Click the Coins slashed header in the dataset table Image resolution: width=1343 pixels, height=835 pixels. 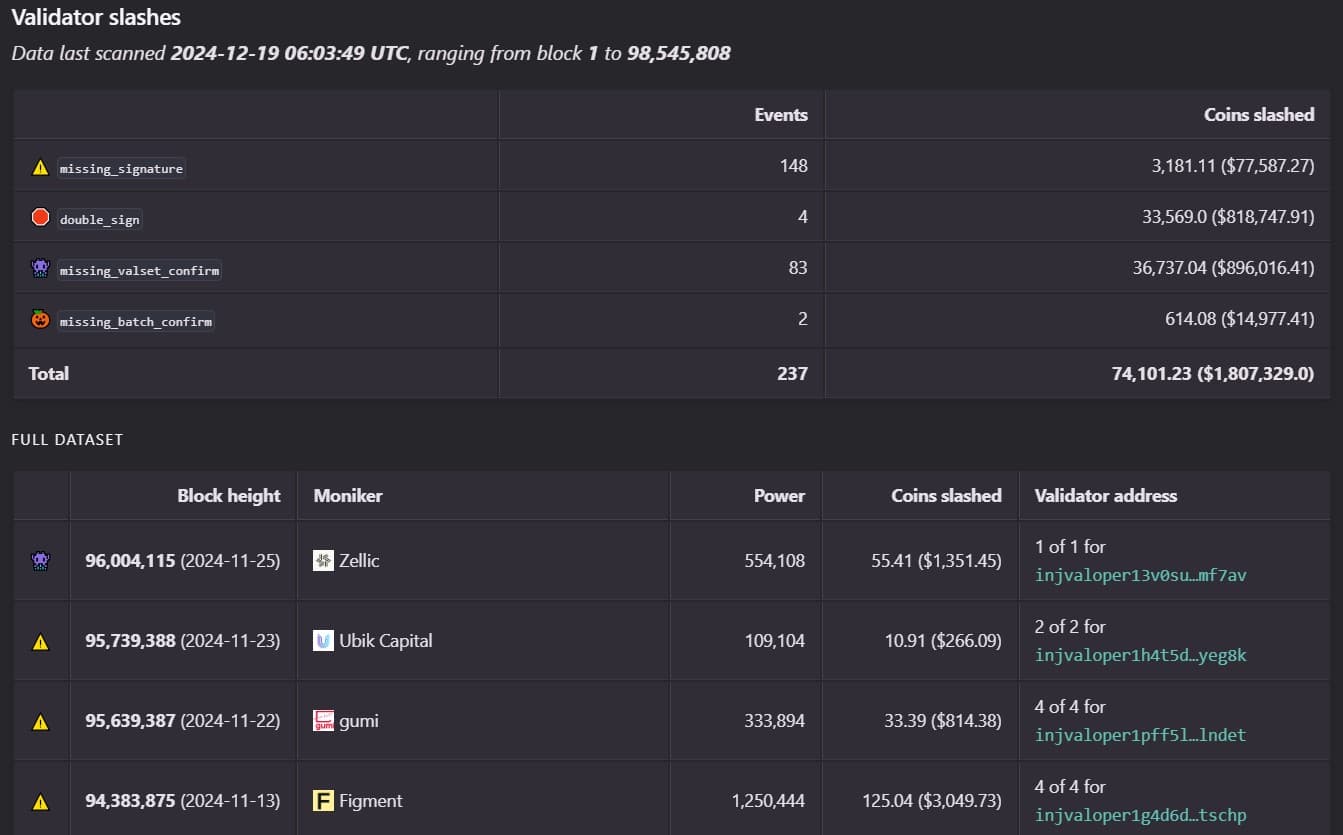coord(946,496)
